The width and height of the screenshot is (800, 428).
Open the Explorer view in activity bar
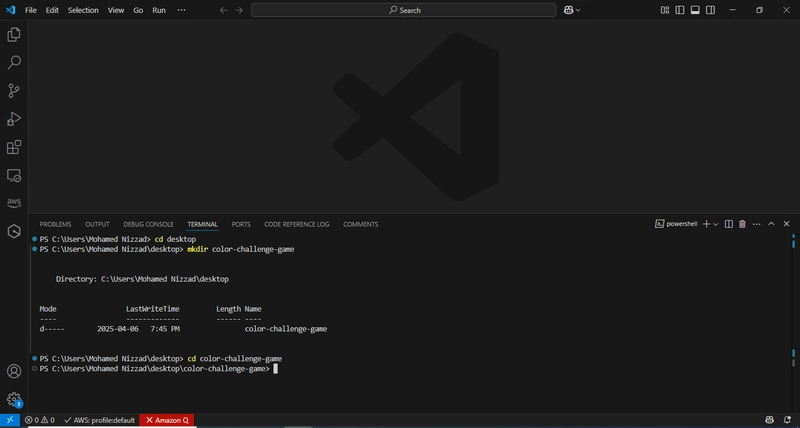[14, 35]
